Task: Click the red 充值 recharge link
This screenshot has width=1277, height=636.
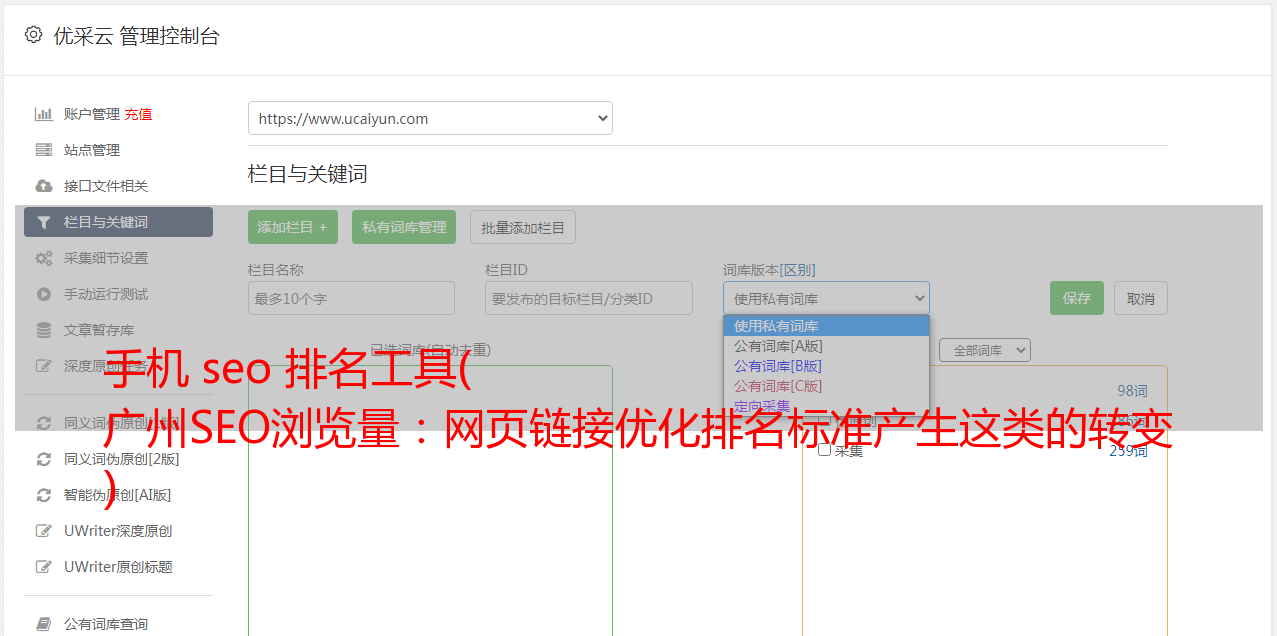Action: click(138, 114)
